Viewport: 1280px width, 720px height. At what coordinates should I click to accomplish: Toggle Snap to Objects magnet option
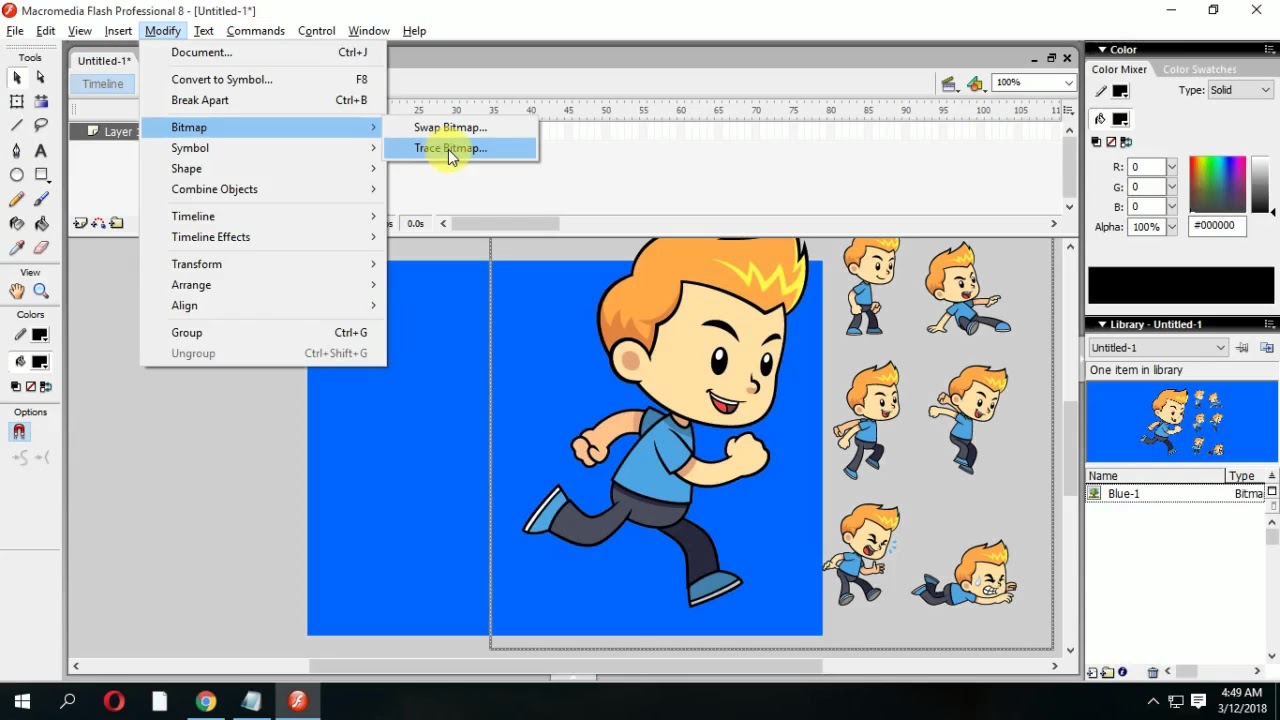18,432
